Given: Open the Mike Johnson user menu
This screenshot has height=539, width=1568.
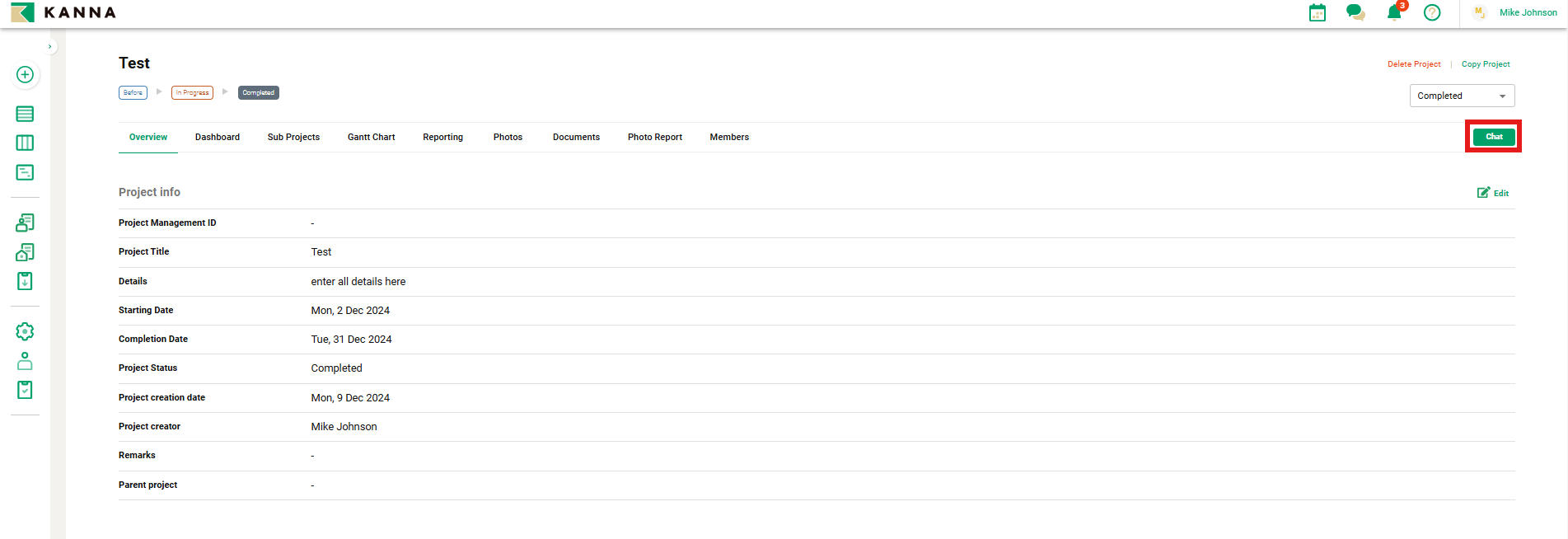Looking at the screenshot, I should coord(1527,12).
